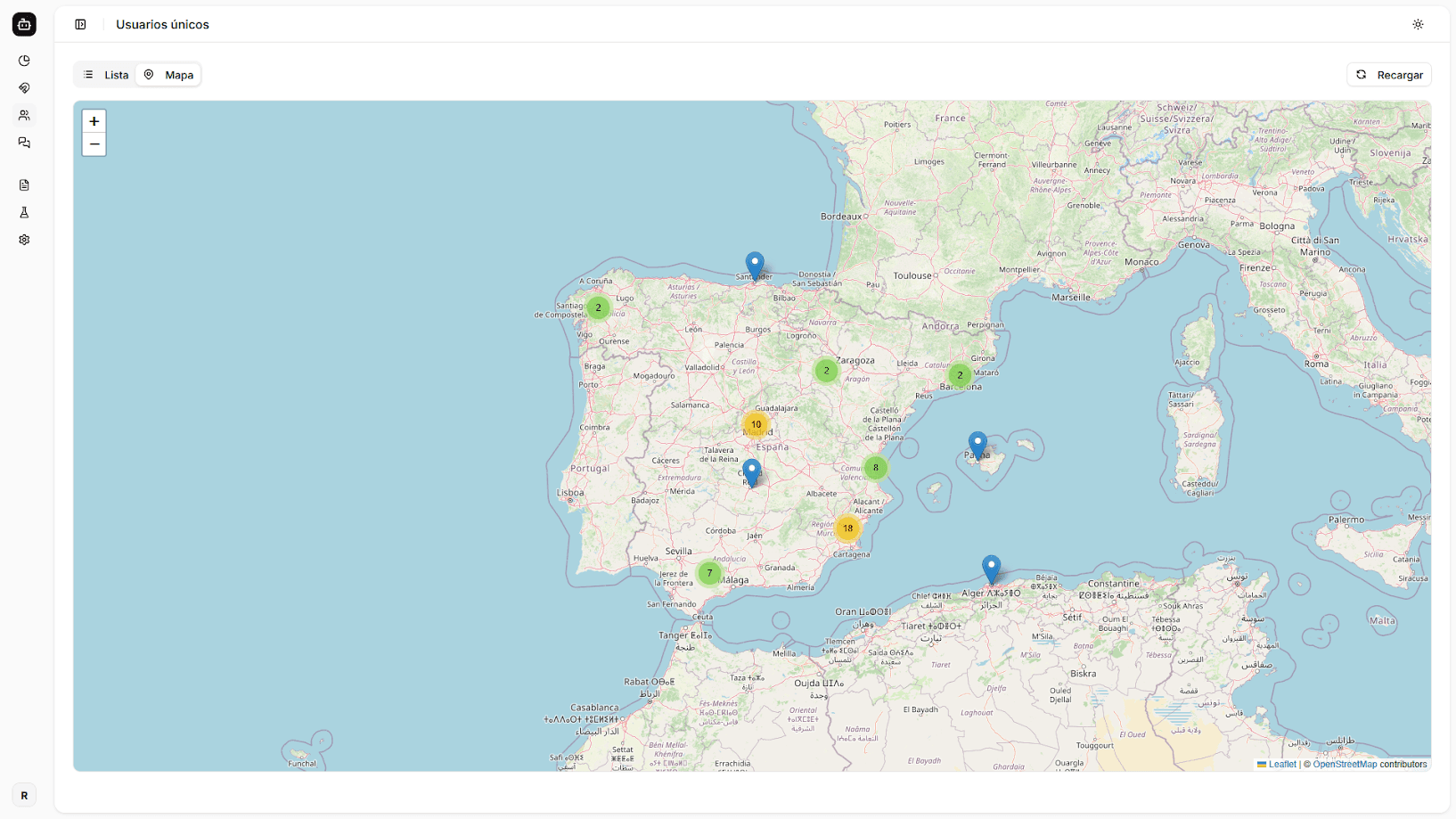Switch to the Lista view

click(x=105, y=75)
